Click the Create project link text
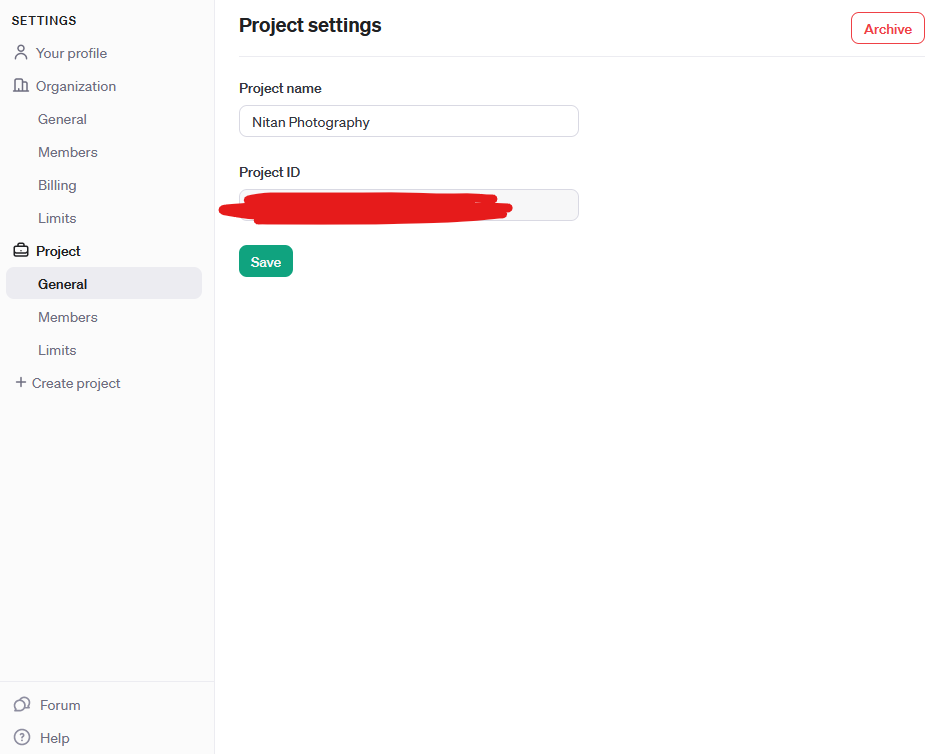Screen dimensions: 939x754 [x=76, y=383]
